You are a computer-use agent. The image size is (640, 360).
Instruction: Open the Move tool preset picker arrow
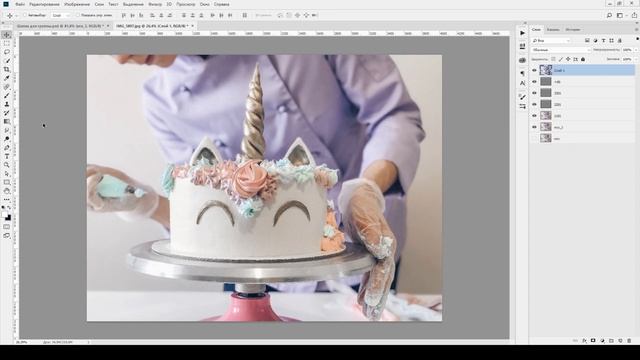(x=16, y=16)
